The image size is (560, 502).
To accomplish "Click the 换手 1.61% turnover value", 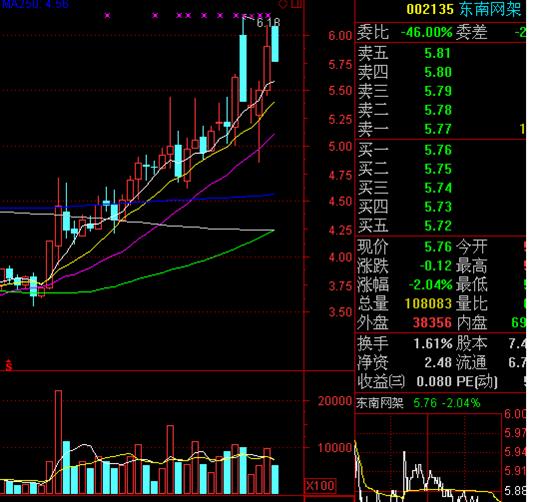I will click(433, 344).
